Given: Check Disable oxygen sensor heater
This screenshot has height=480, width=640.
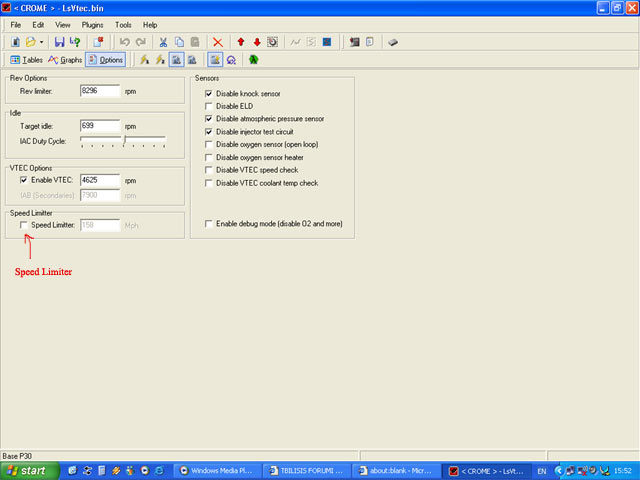Looking at the screenshot, I should pos(209,158).
